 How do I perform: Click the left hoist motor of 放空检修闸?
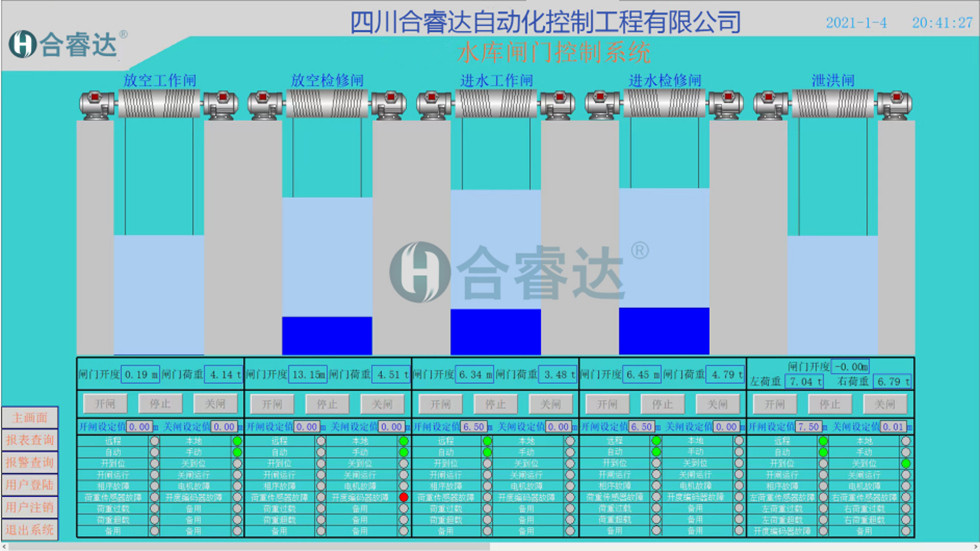[265, 104]
